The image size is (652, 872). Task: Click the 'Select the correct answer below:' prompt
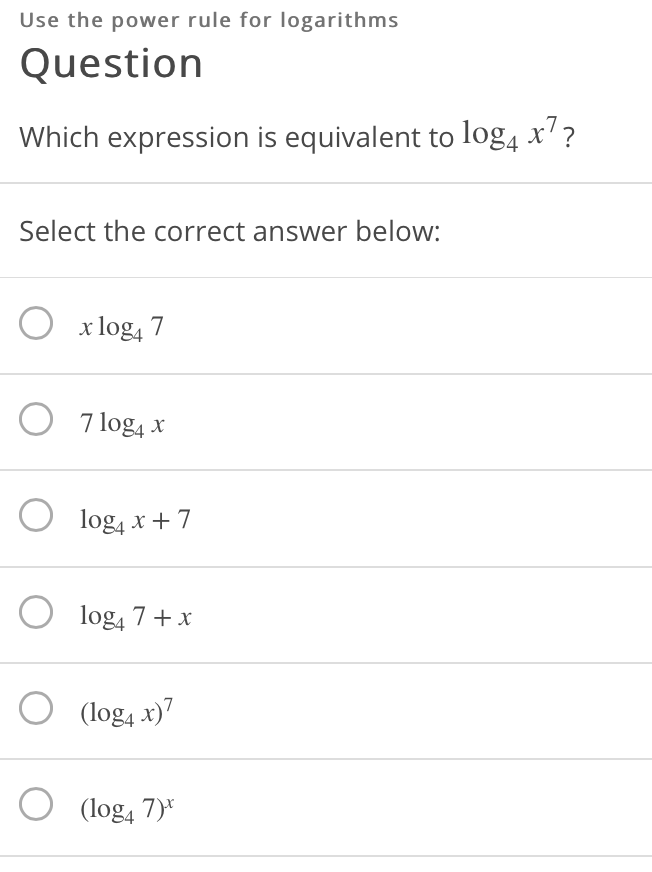[x=229, y=231]
